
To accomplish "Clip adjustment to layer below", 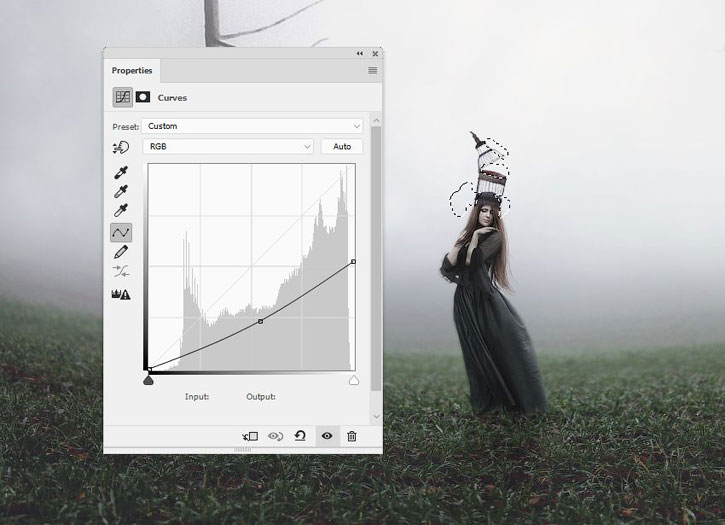I will coord(250,436).
